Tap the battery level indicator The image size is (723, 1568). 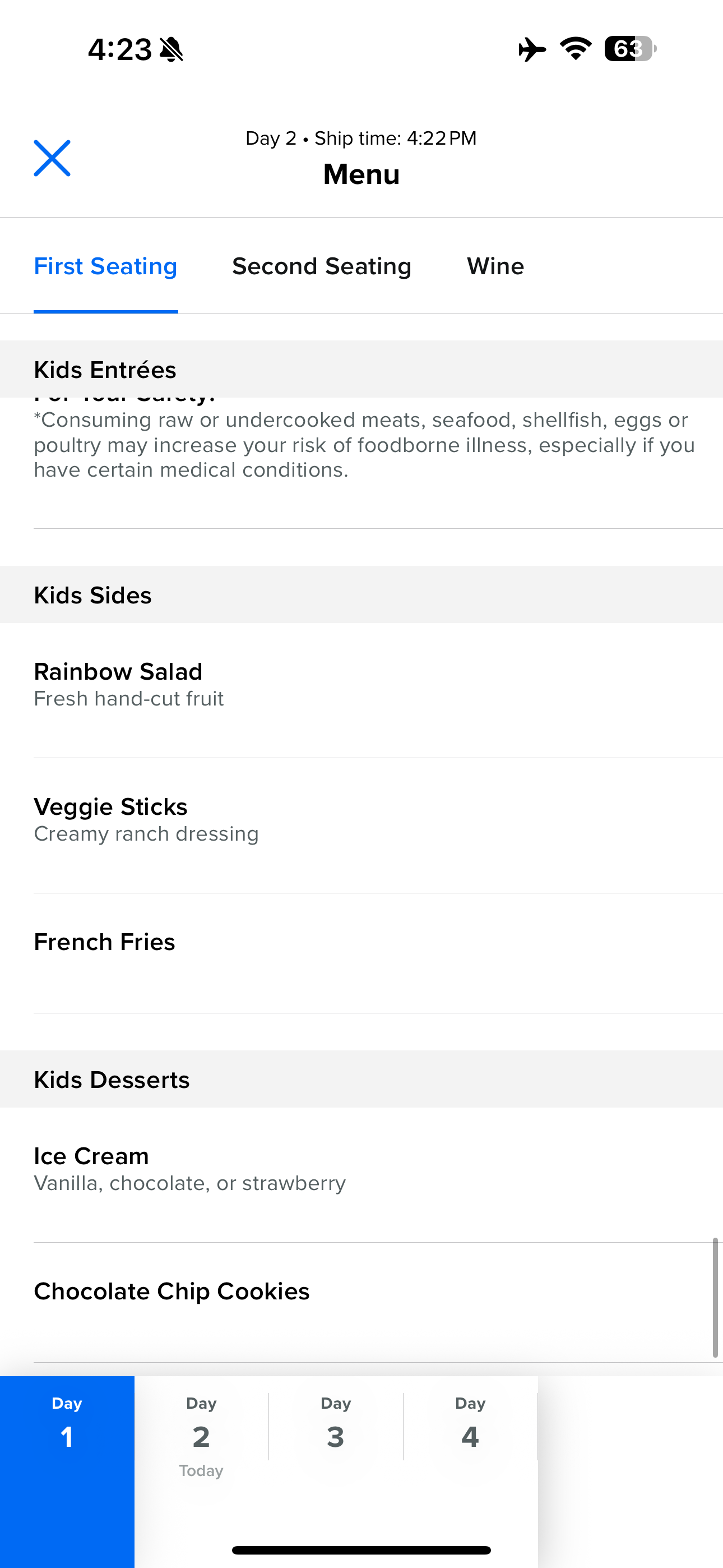click(629, 49)
